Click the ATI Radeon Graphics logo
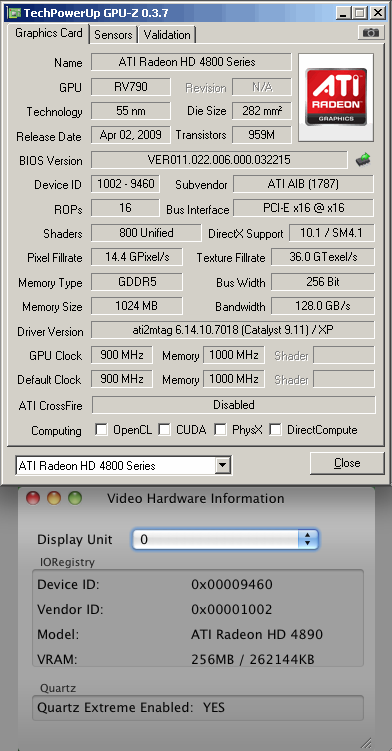The image size is (392, 751). click(x=336, y=97)
